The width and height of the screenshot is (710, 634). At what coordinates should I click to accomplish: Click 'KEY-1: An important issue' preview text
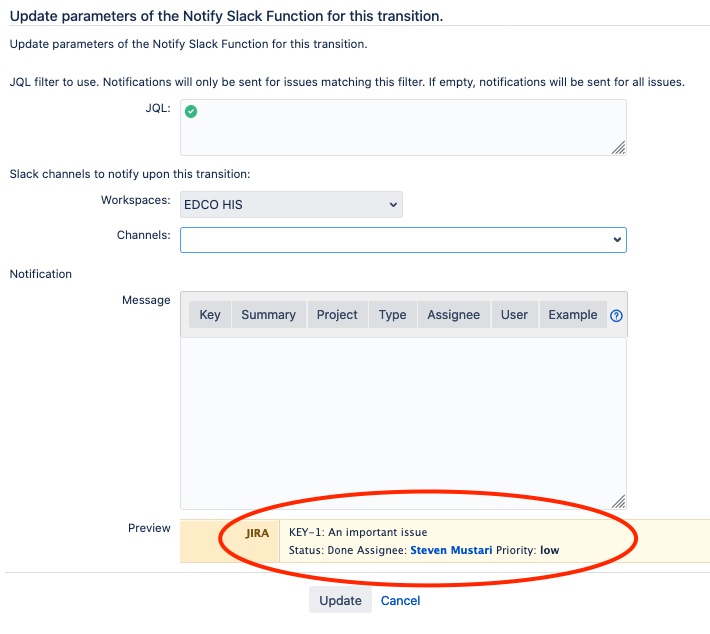tap(358, 532)
